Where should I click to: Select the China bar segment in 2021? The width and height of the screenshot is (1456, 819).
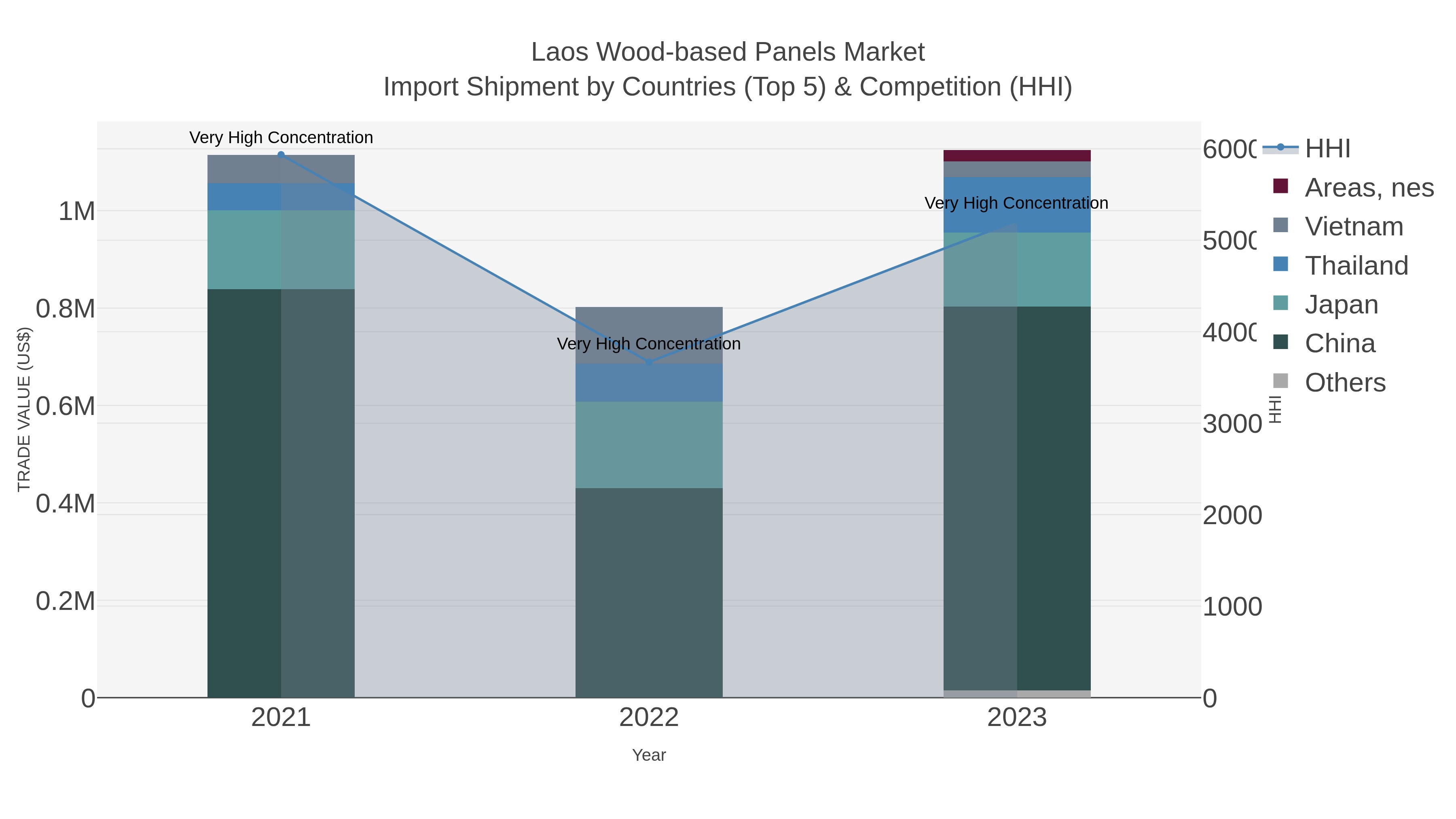click(281, 493)
